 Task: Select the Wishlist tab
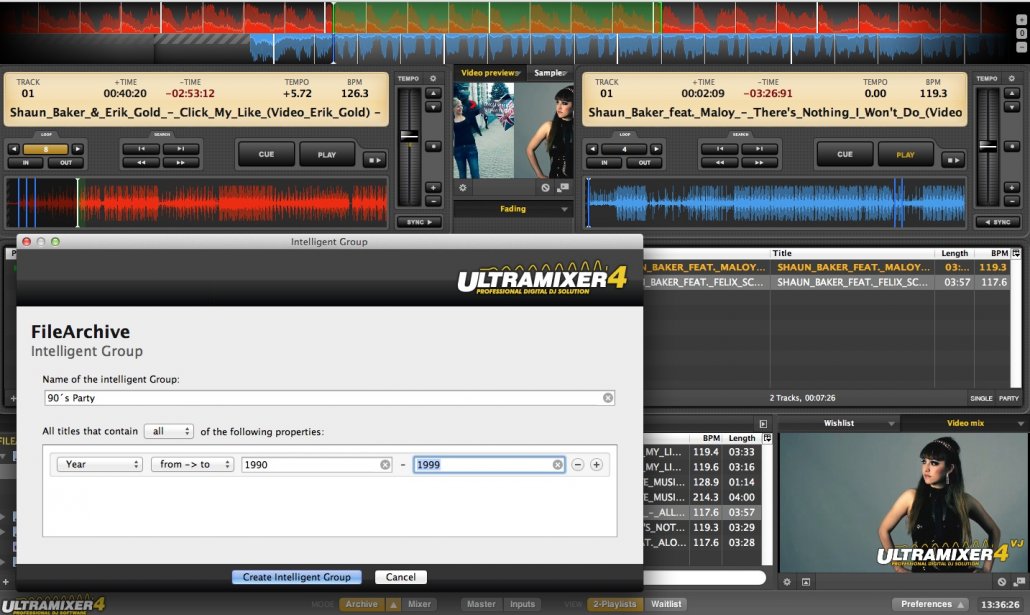pos(838,423)
